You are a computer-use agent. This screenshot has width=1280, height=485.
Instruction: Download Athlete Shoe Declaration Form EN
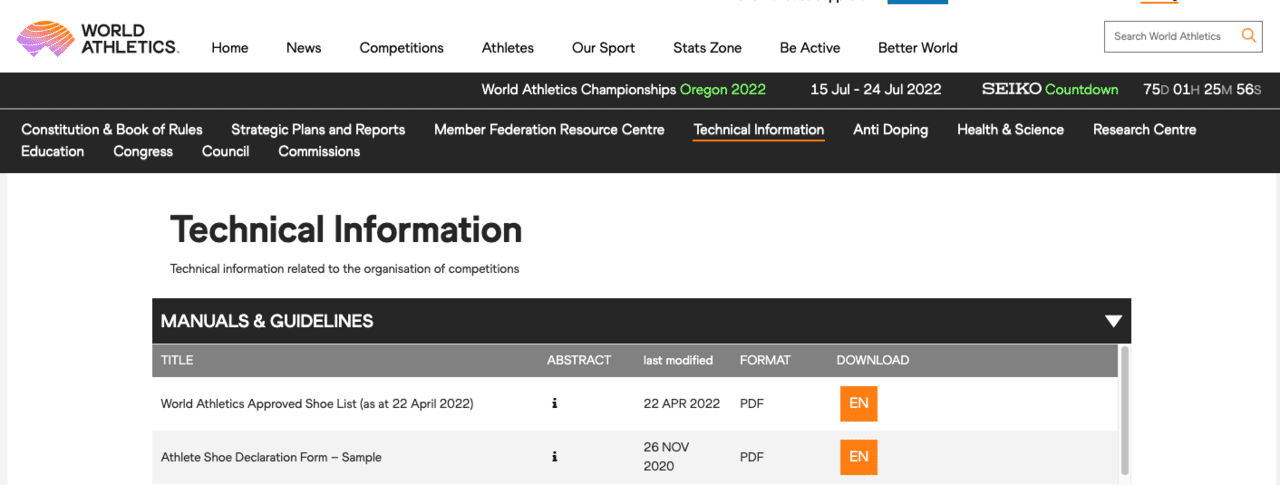[858, 457]
